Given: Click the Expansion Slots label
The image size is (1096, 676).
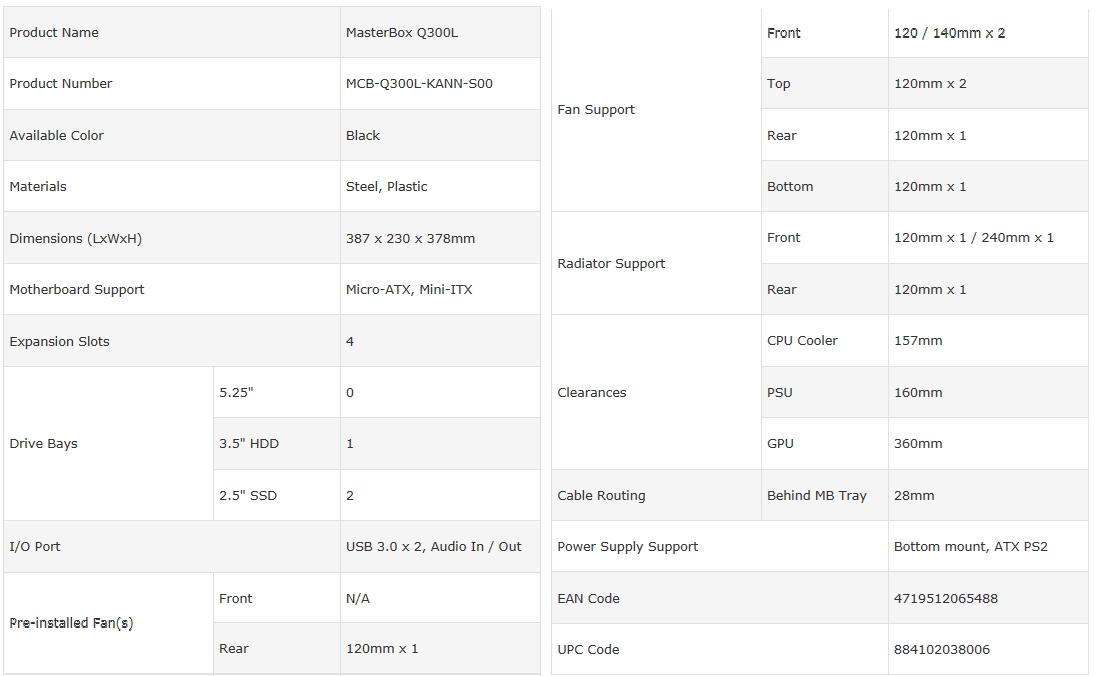Looking at the screenshot, I should point(59,341).
